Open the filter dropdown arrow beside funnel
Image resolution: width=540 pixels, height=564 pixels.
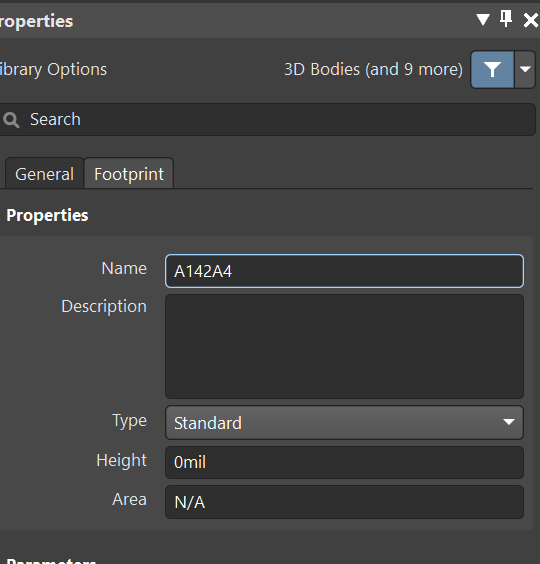click(525, 69)
